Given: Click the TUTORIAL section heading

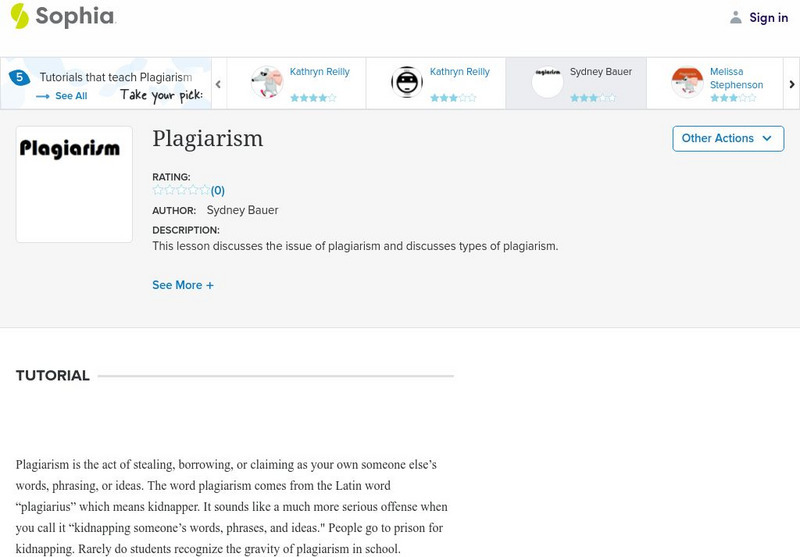Looking at the screenshot, I should (53, 375).
